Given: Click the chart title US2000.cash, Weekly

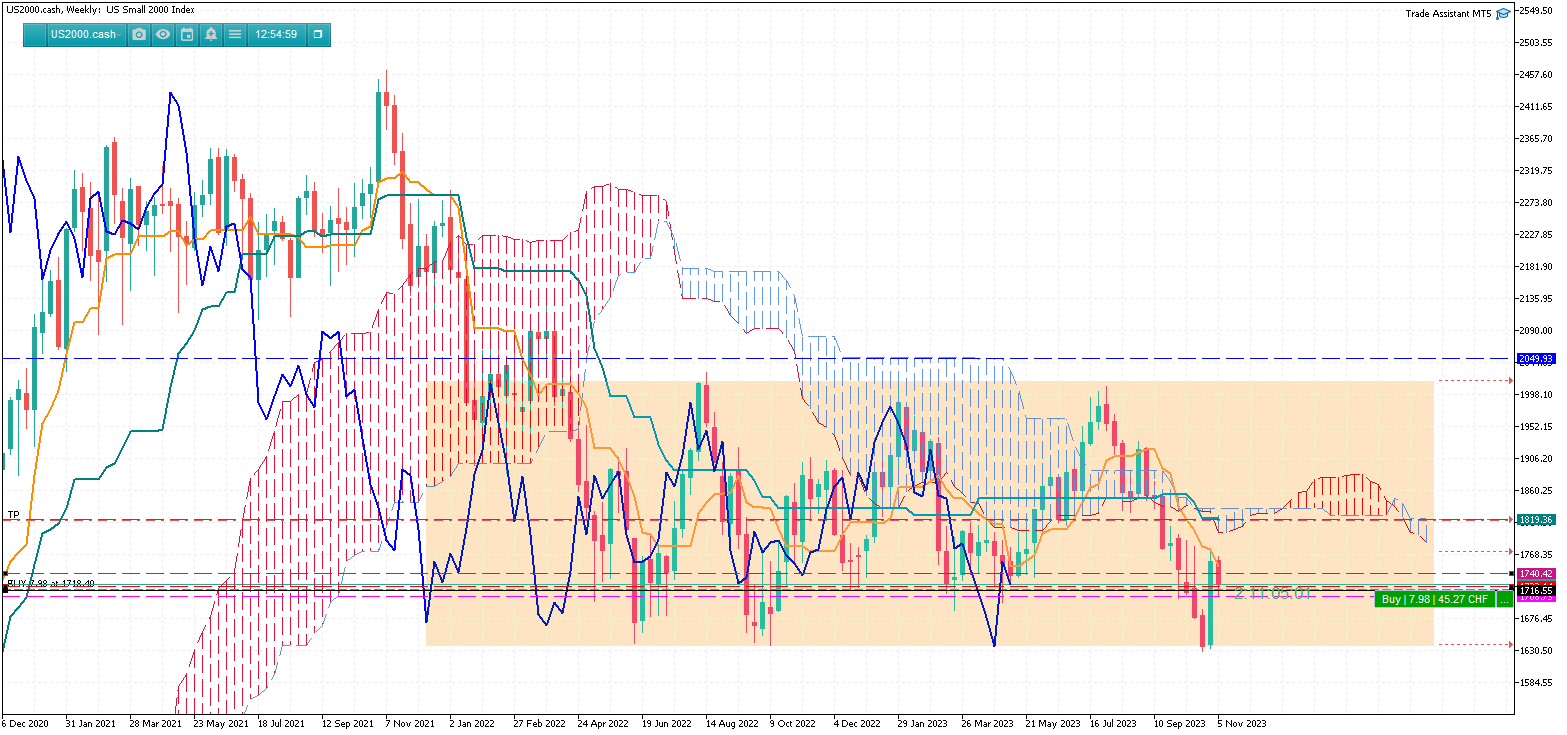Looking at the screenshot, I should 55,9.
